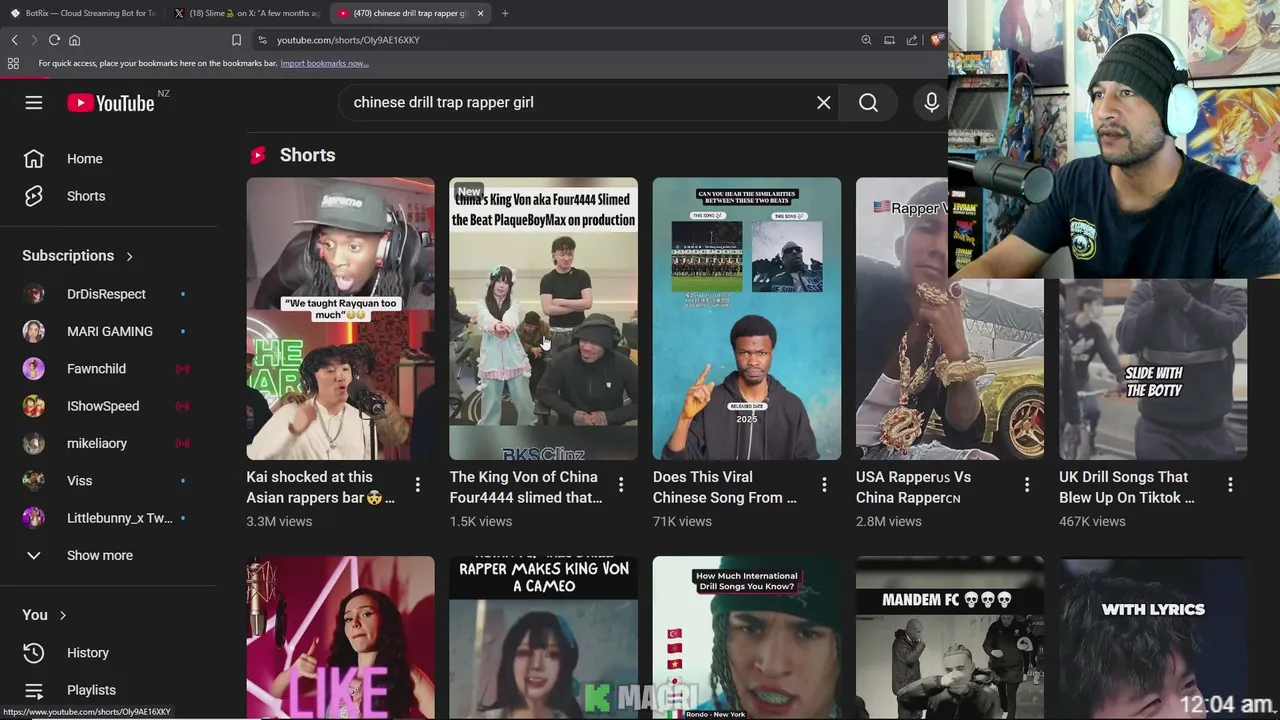
Task: Play the beat similarities short thumbnail
Action: pyautogui.click(x=747, y=319)
